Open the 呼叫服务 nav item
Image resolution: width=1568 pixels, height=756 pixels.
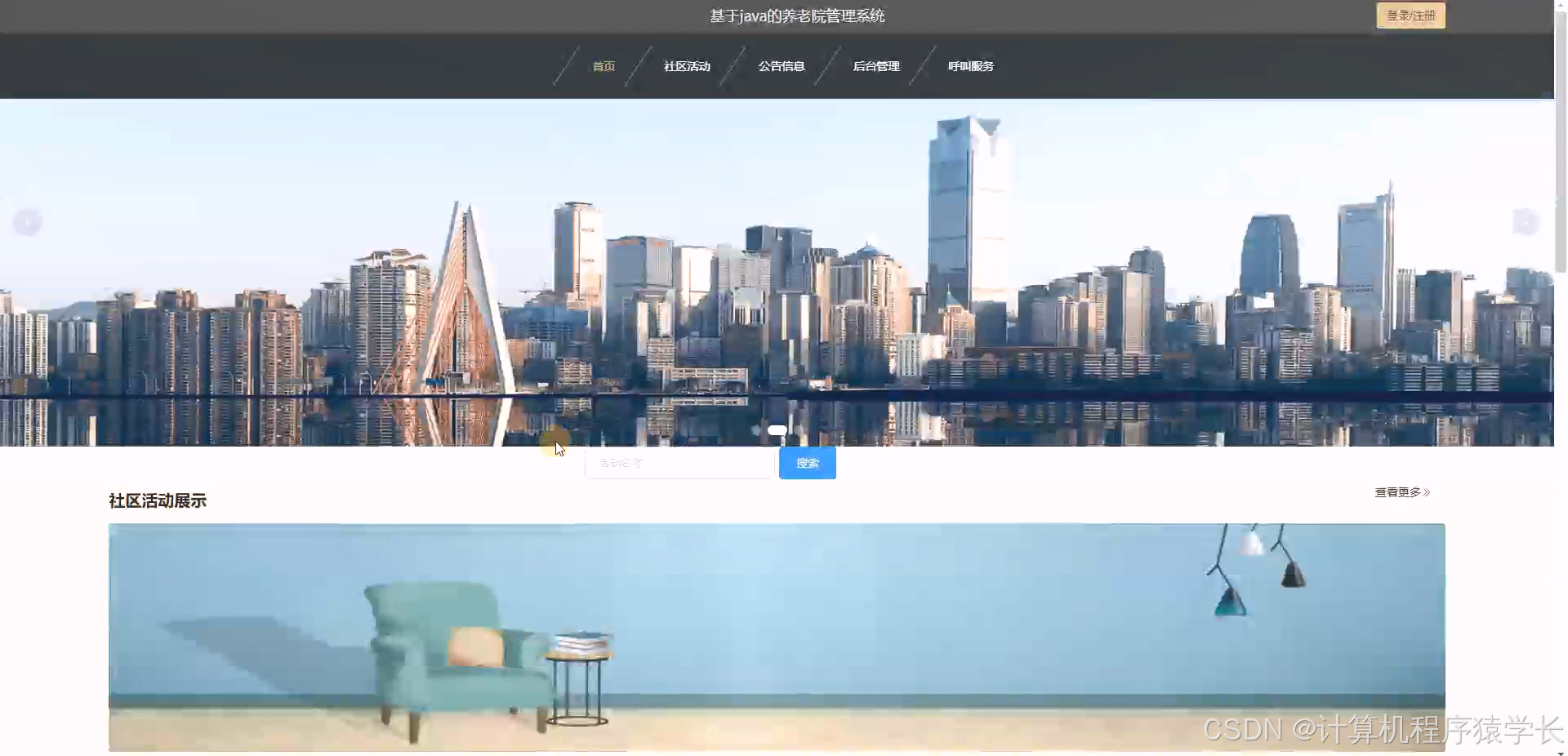pos(971,66)
